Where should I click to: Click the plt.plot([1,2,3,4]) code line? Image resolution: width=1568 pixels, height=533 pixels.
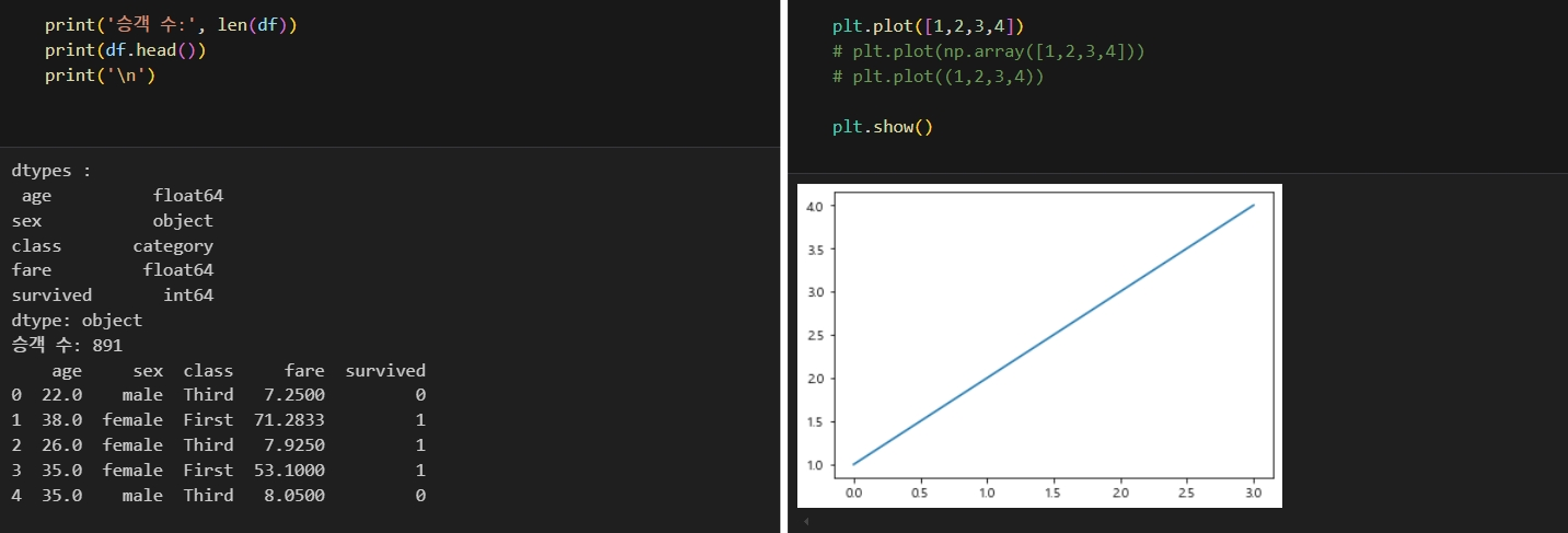coord(928,26)
